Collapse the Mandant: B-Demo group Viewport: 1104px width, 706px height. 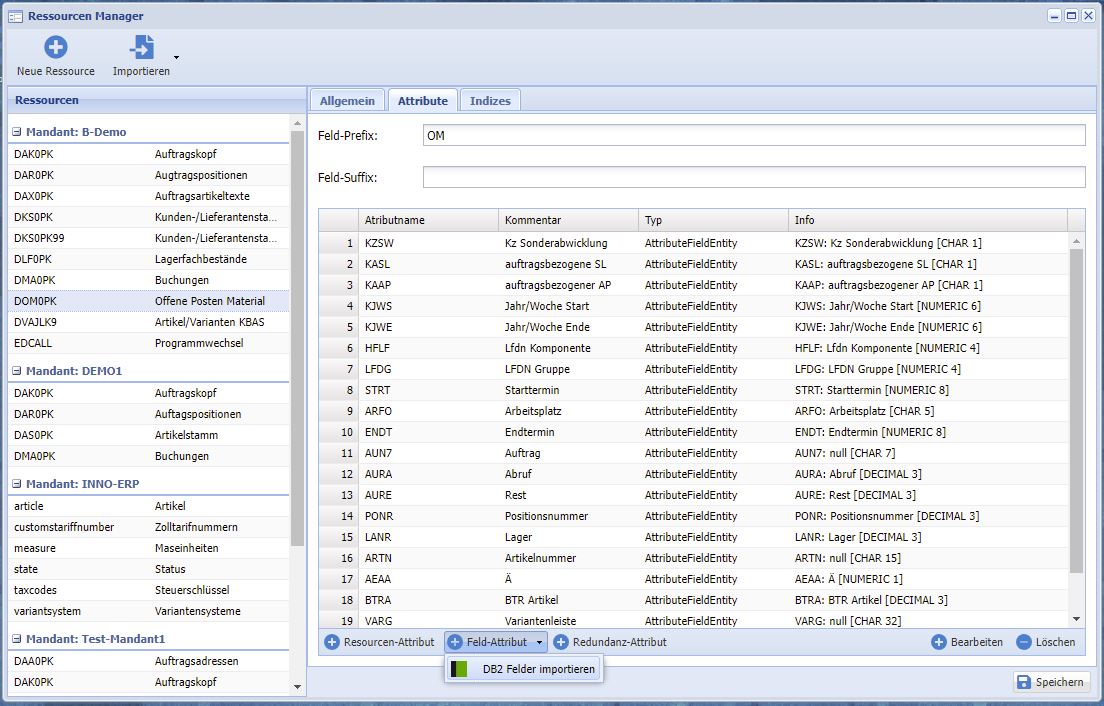tap(17, 132)
